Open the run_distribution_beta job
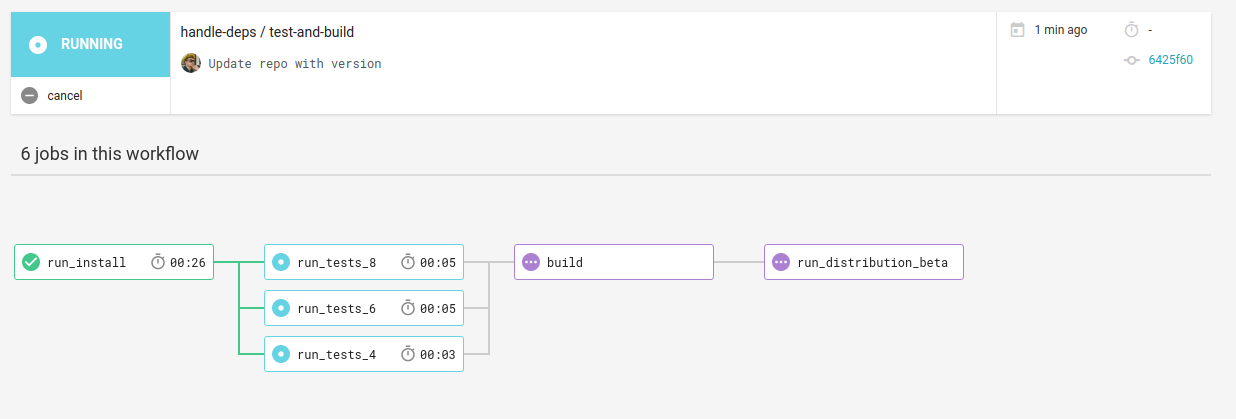Screen dimensions: 1236x419 pos(872,263)
